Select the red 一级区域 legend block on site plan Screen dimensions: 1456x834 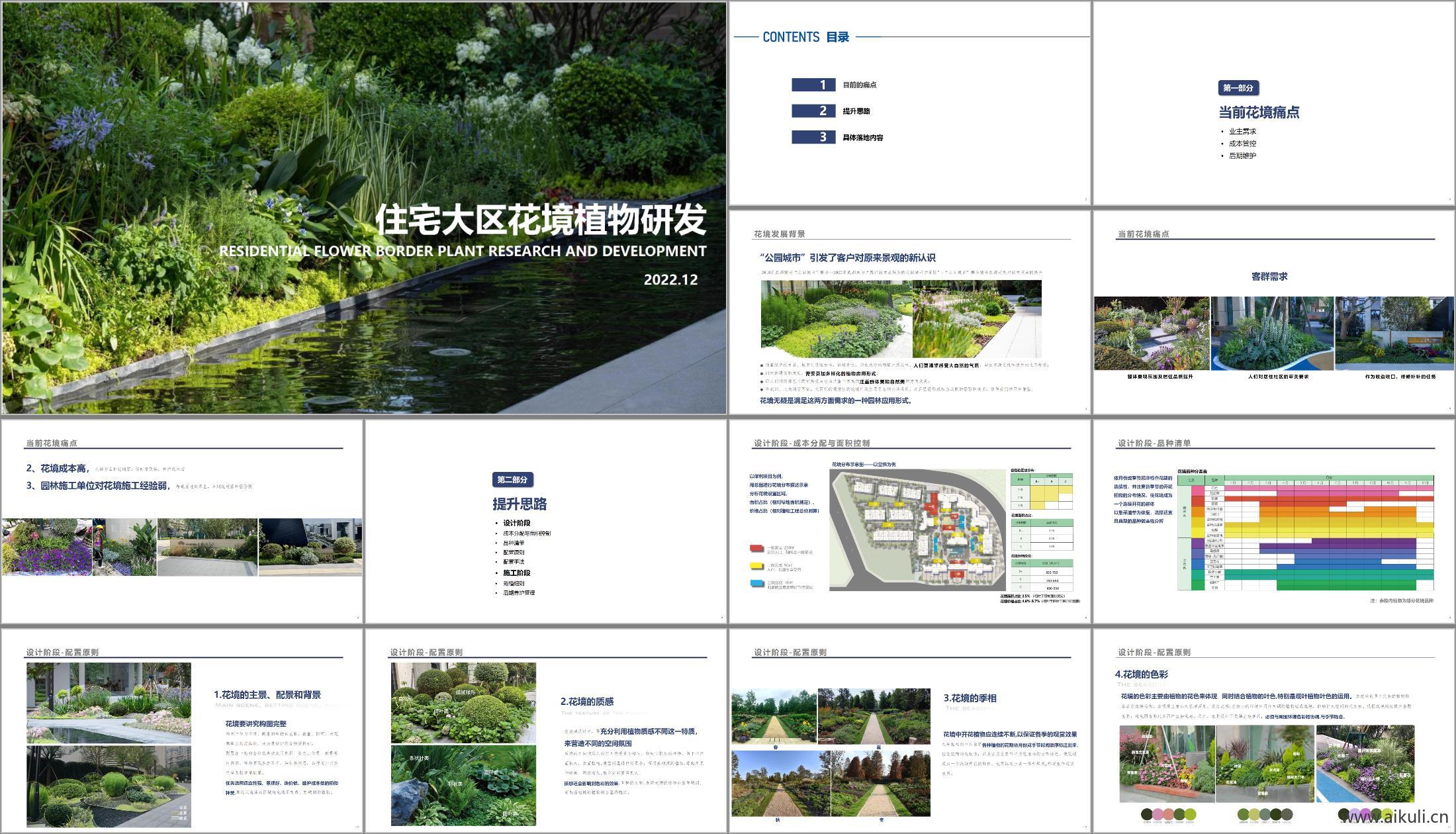[756, 549]
